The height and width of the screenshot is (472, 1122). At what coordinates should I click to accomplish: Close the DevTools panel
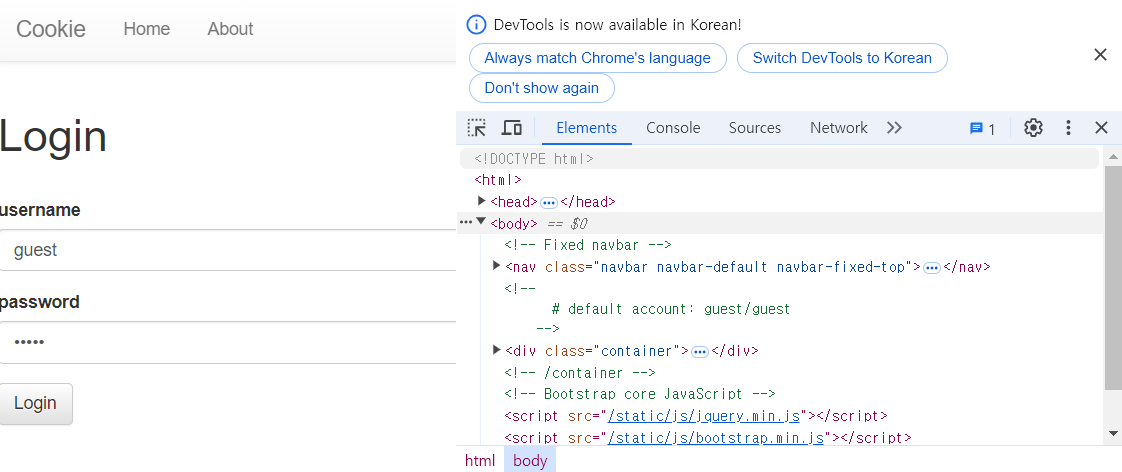click(x=1101, y=128)
